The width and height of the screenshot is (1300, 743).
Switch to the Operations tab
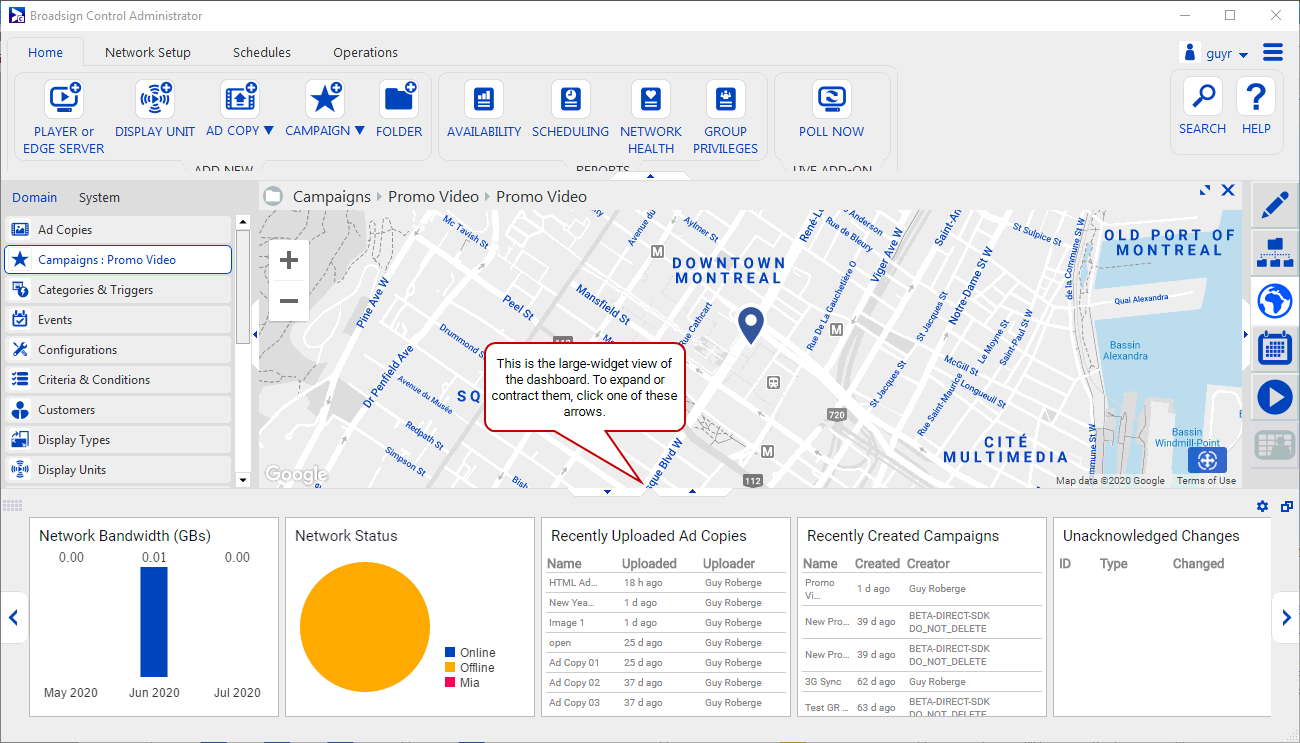366,52
